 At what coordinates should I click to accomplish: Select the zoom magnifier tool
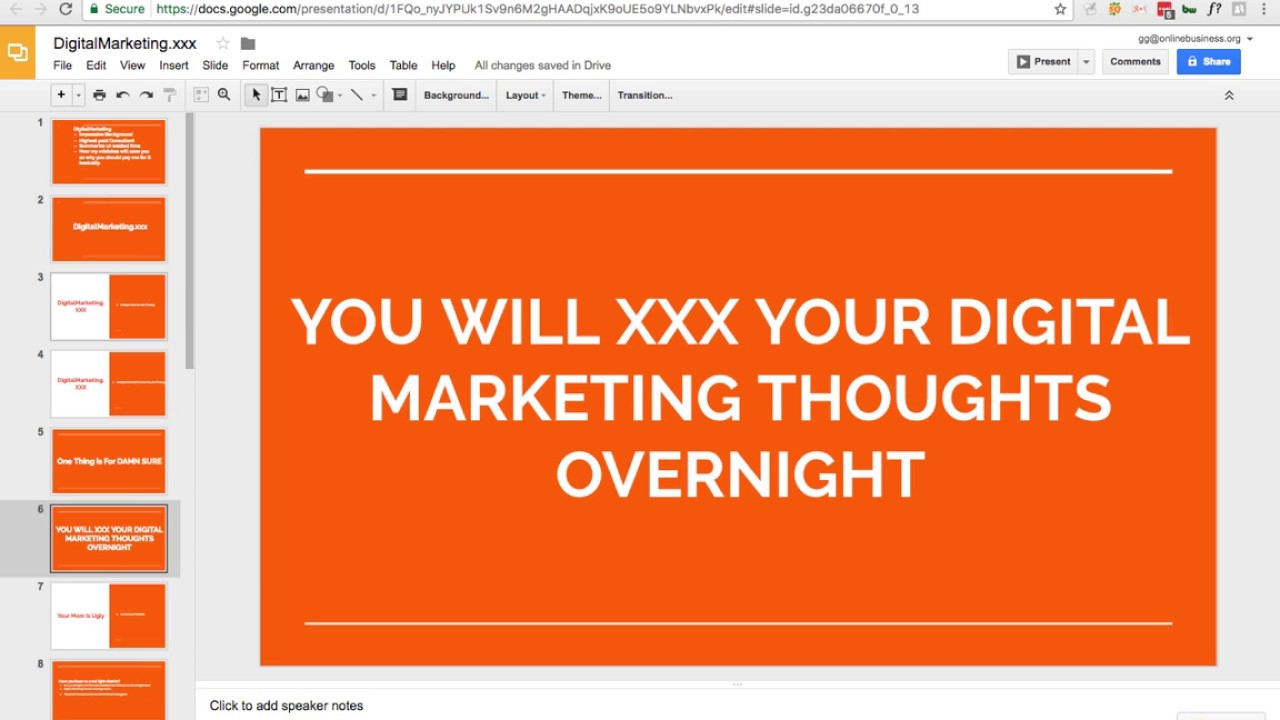click(224, 95)
